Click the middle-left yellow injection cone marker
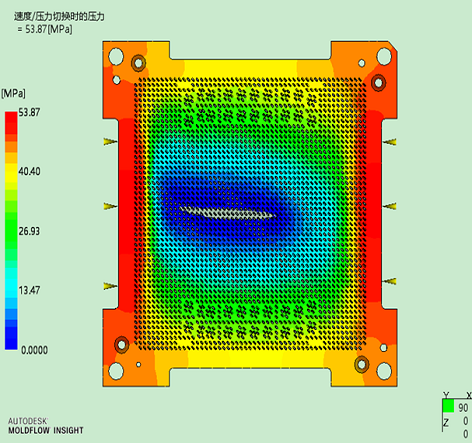This screenshot has width=472, height=443. point(110,206)
